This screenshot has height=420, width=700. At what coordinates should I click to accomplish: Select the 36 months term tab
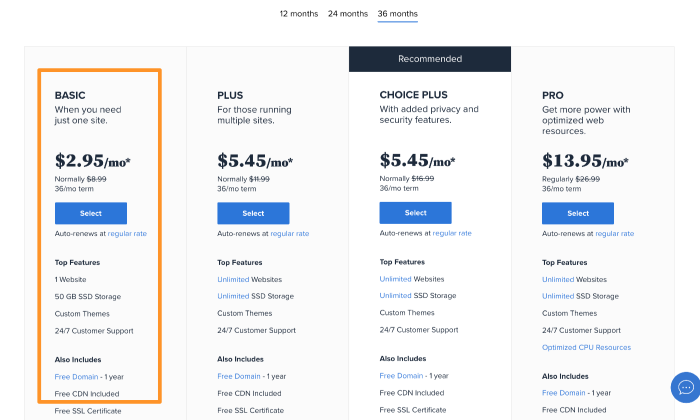click(x=397, y=14)
